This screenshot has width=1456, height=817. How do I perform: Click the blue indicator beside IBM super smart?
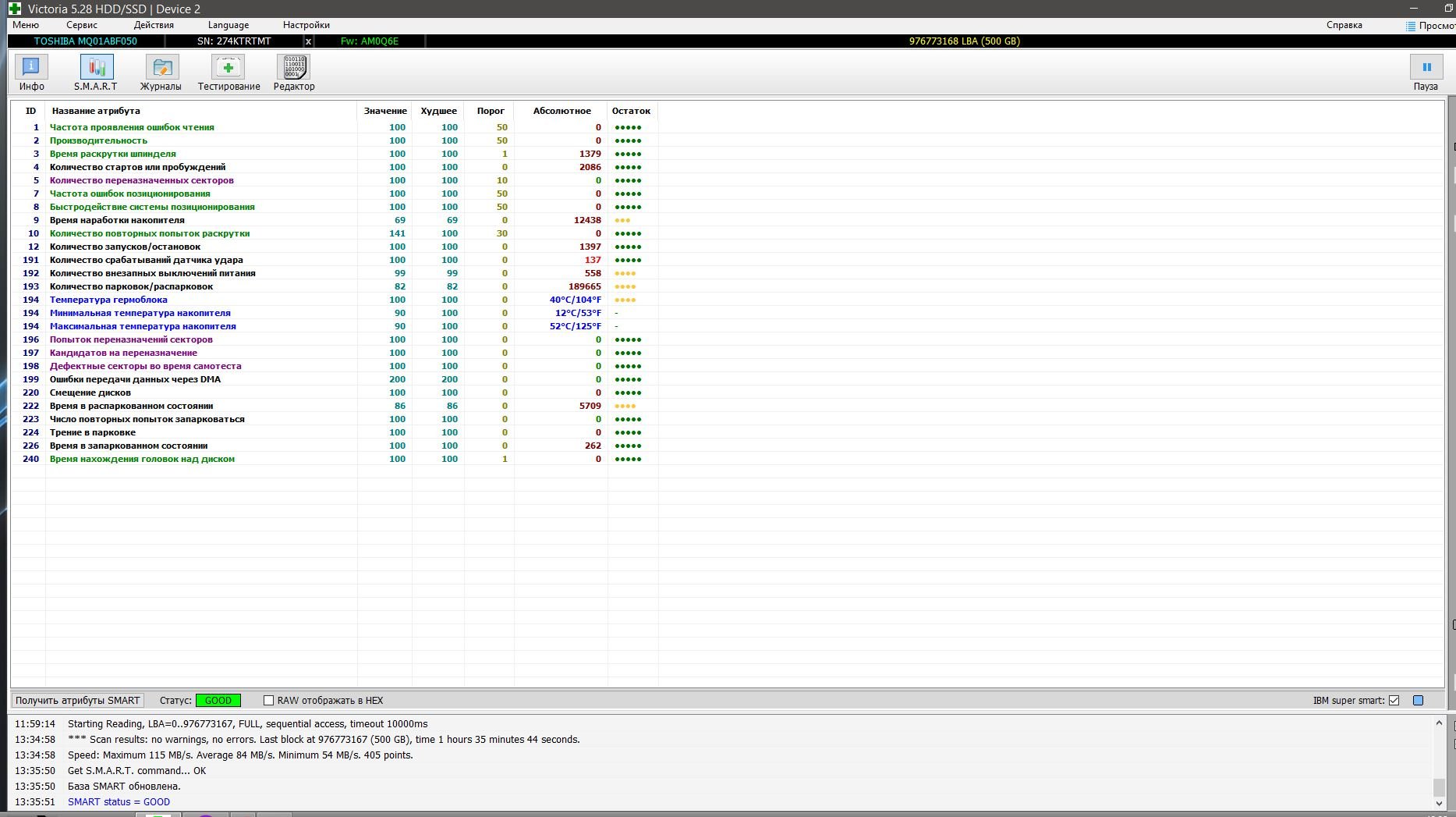pyautogui.click(x=1419, y=701)
